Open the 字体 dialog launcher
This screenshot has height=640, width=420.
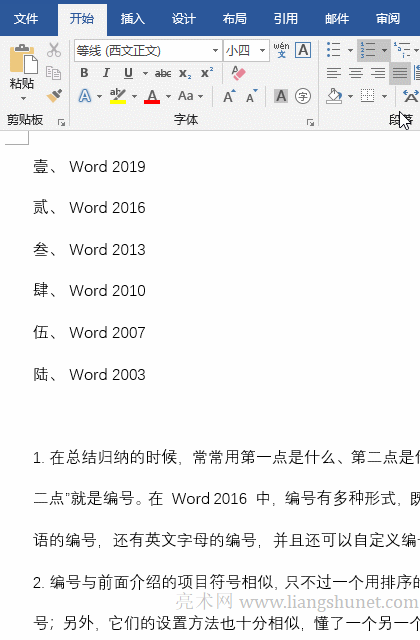click(x=310, y=122)
